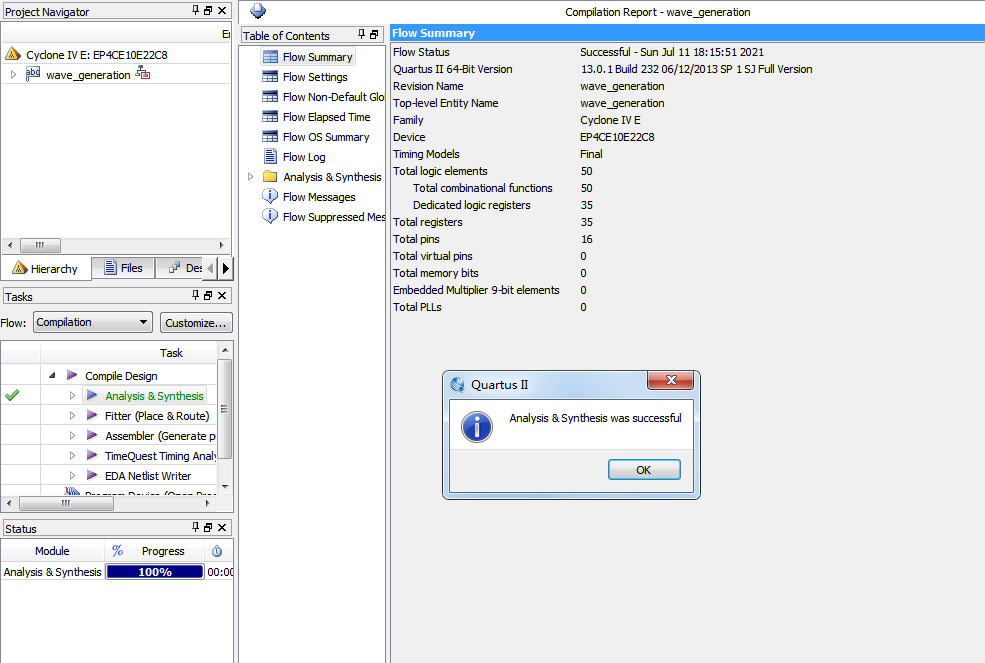Click the Analysis & Synthesis 100% progress bar
985x663 pixels.
click(155, 572)
